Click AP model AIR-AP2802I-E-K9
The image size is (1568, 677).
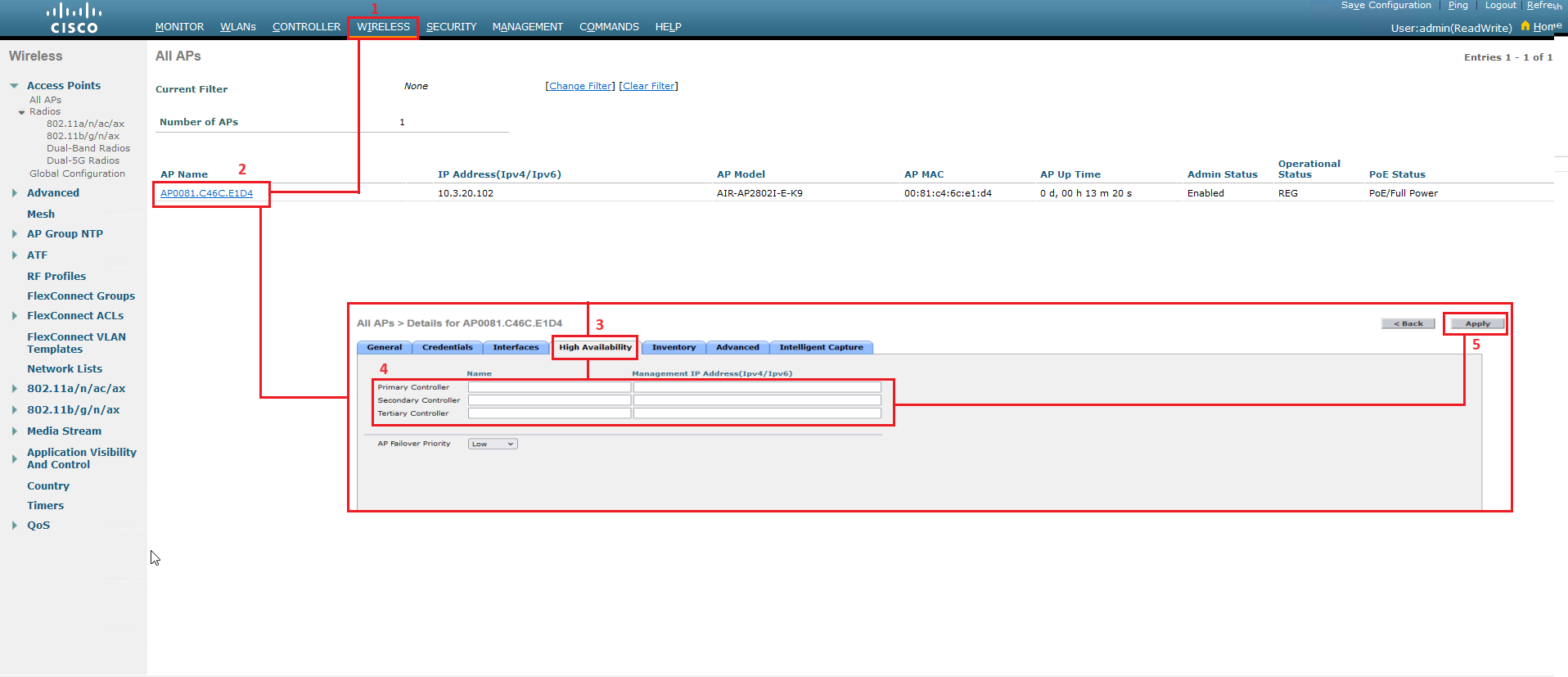759,193
